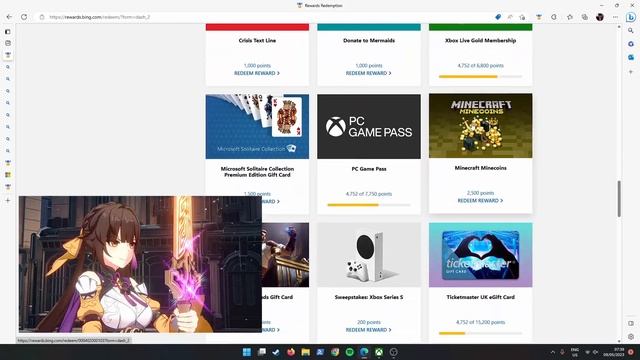Add a new tab with vertical tabs plus

tap(8, 200)
